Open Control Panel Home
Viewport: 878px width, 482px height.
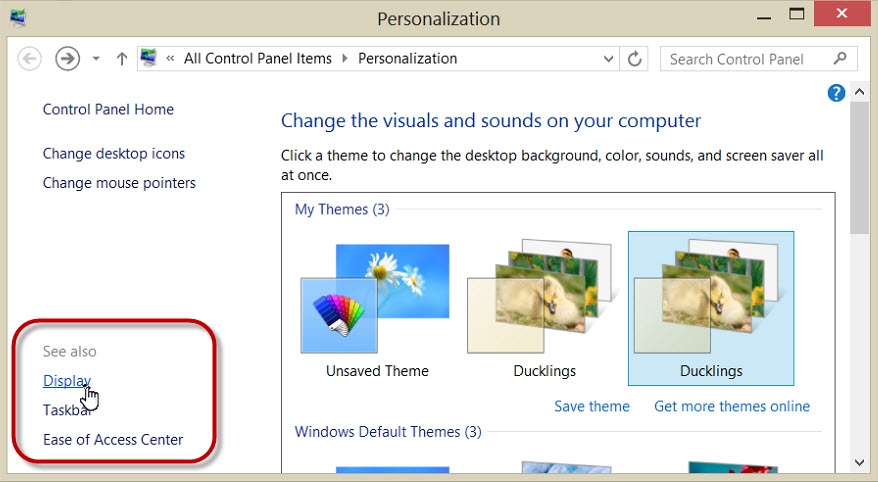pos(108,110)
